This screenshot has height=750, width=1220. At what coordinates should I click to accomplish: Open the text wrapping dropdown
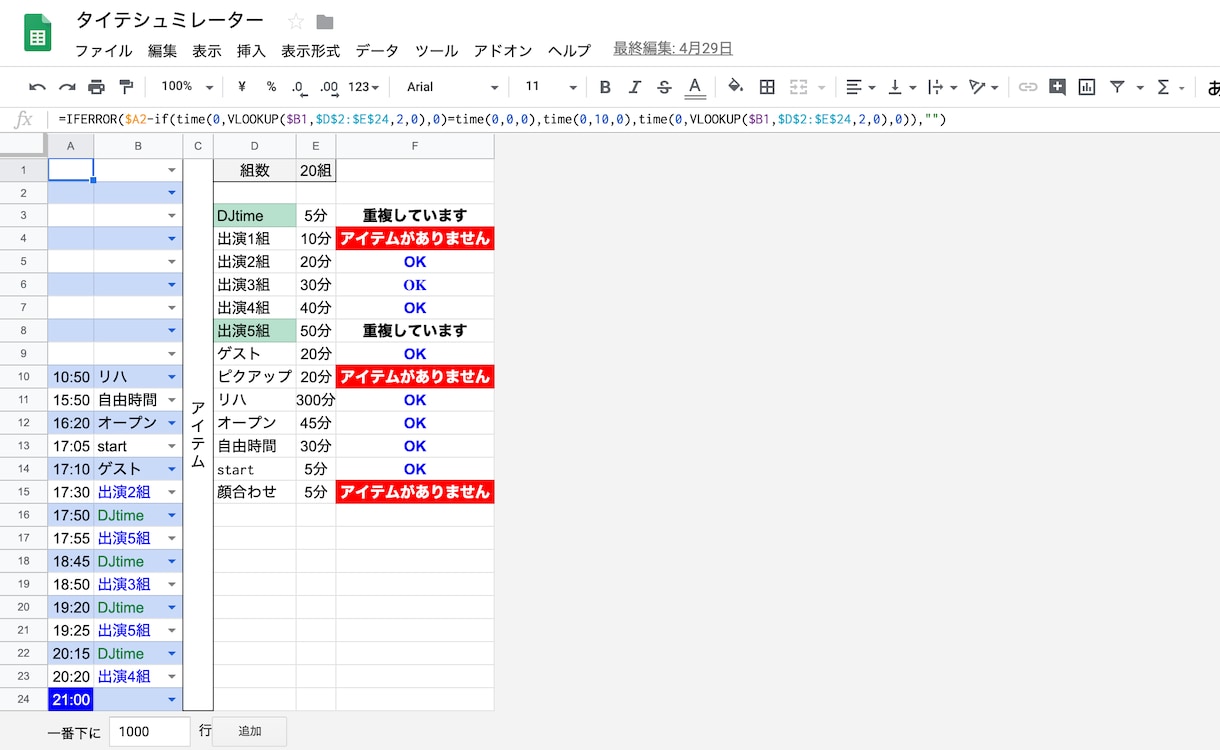click(x=943, y=87)
